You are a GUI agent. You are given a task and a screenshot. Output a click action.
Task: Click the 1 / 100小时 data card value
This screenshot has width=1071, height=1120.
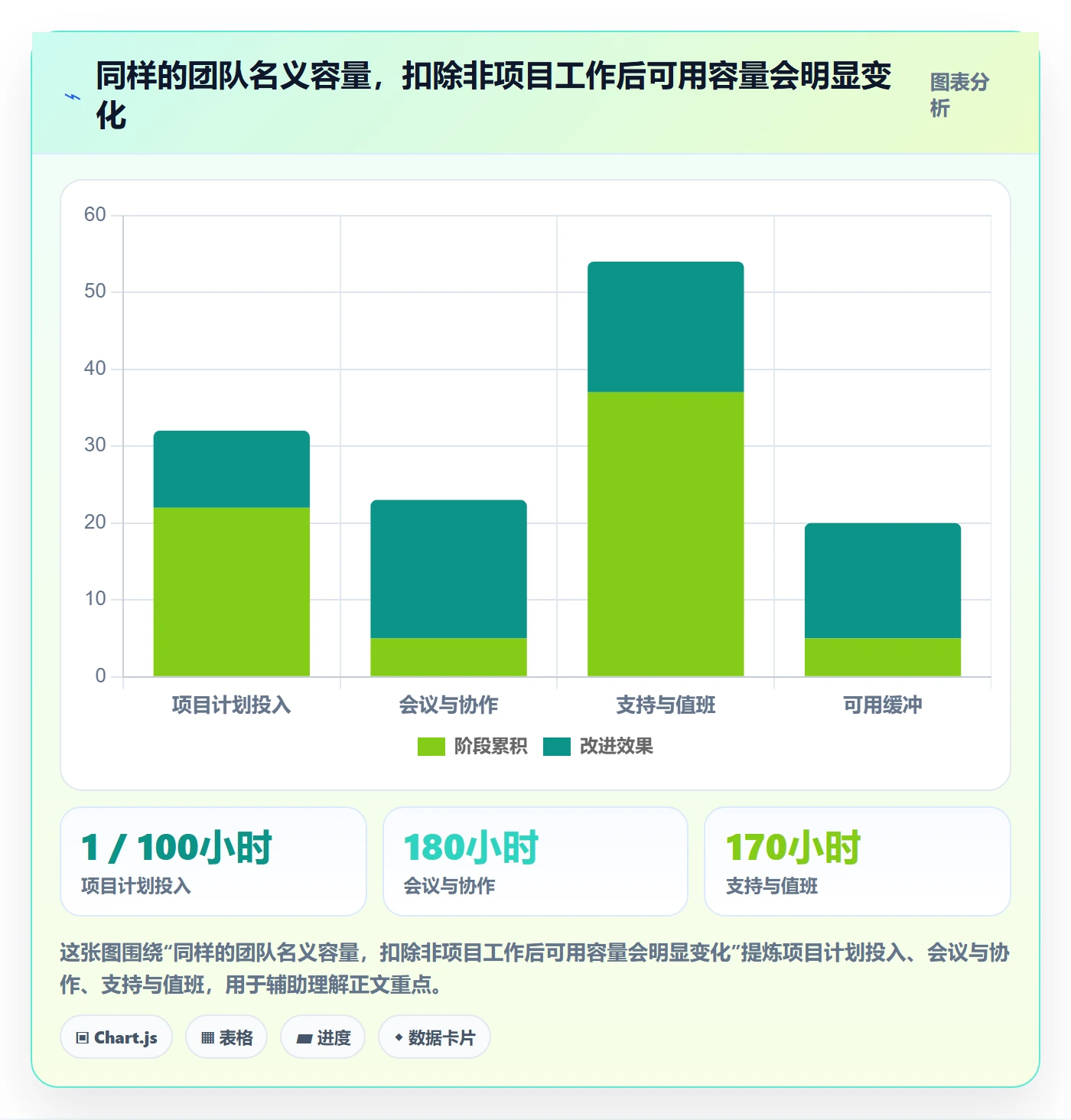(x=177, y=848)
